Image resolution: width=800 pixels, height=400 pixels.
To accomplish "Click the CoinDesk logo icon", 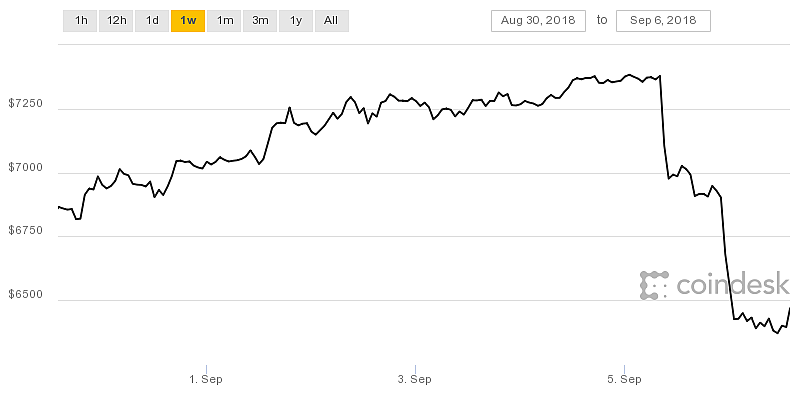I will (x=654, y=285).
